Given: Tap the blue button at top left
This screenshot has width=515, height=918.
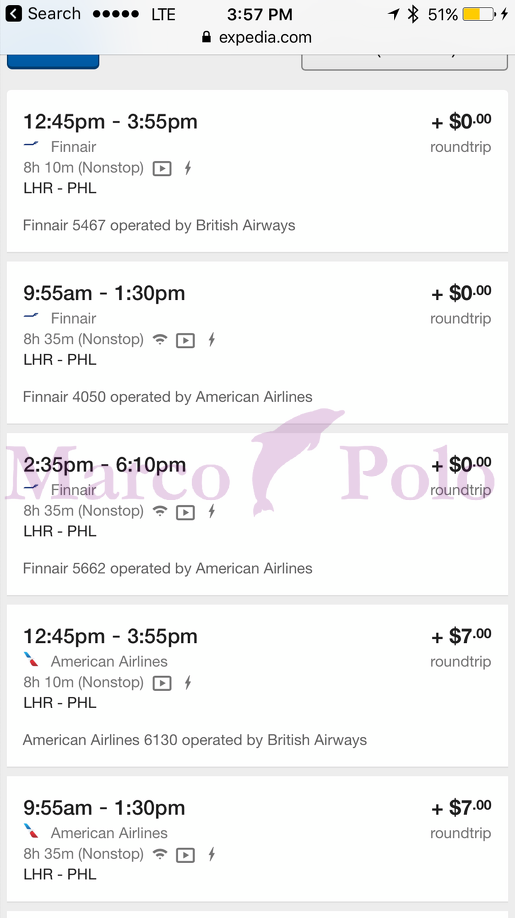Looking at the screenshot, I should tap(53, 61).
